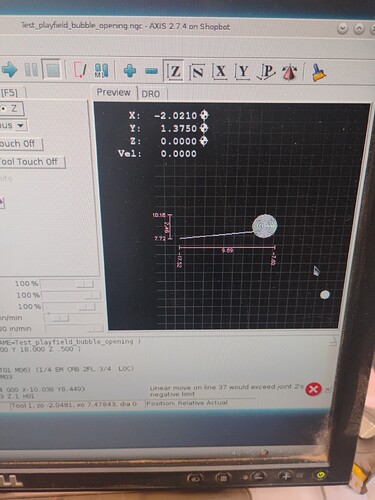Click Position: Relative Actual status text
This screenshot has height=500, width=375.
[187, 403]
